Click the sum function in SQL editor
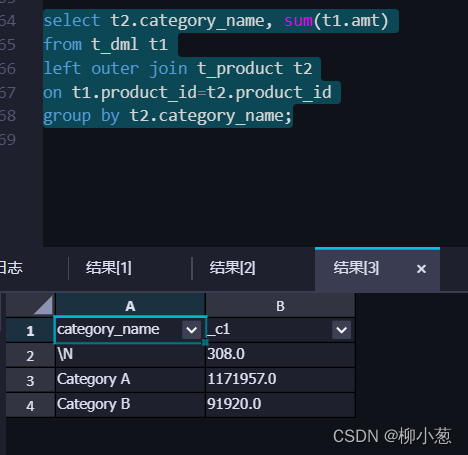 [x=298, y=21]
